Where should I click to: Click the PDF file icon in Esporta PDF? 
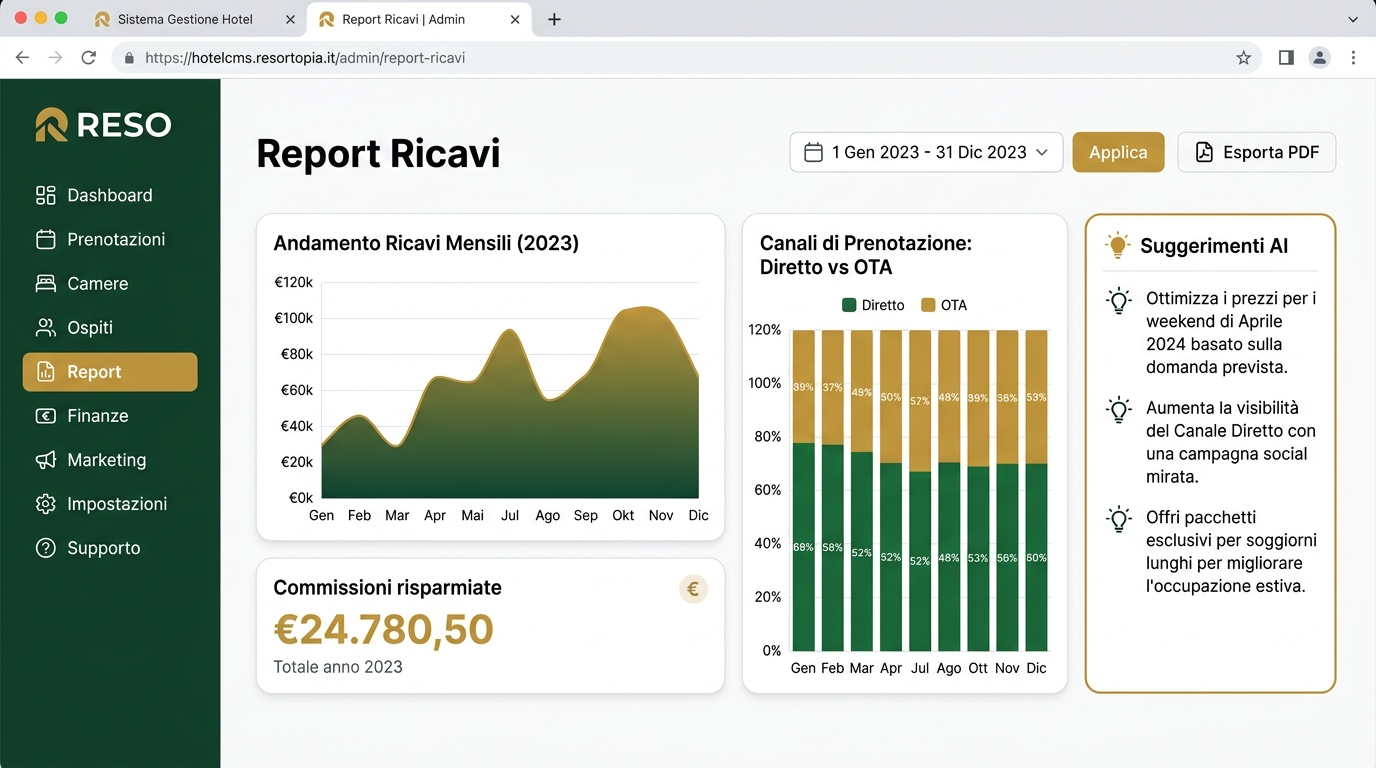pyautogui.click(x=1204, y=152)
